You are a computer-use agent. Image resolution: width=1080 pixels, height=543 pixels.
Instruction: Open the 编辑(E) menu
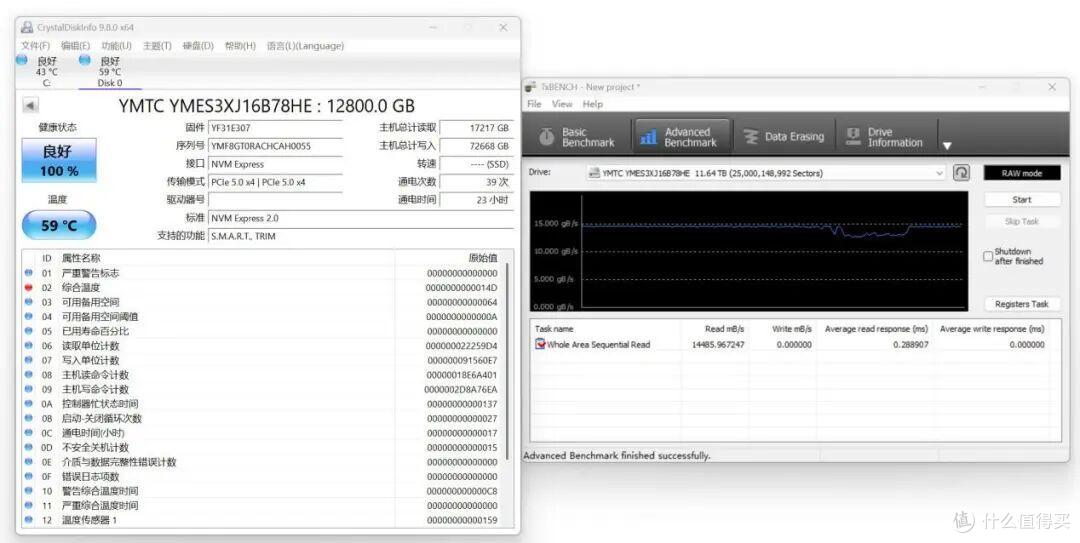(75, 45)
